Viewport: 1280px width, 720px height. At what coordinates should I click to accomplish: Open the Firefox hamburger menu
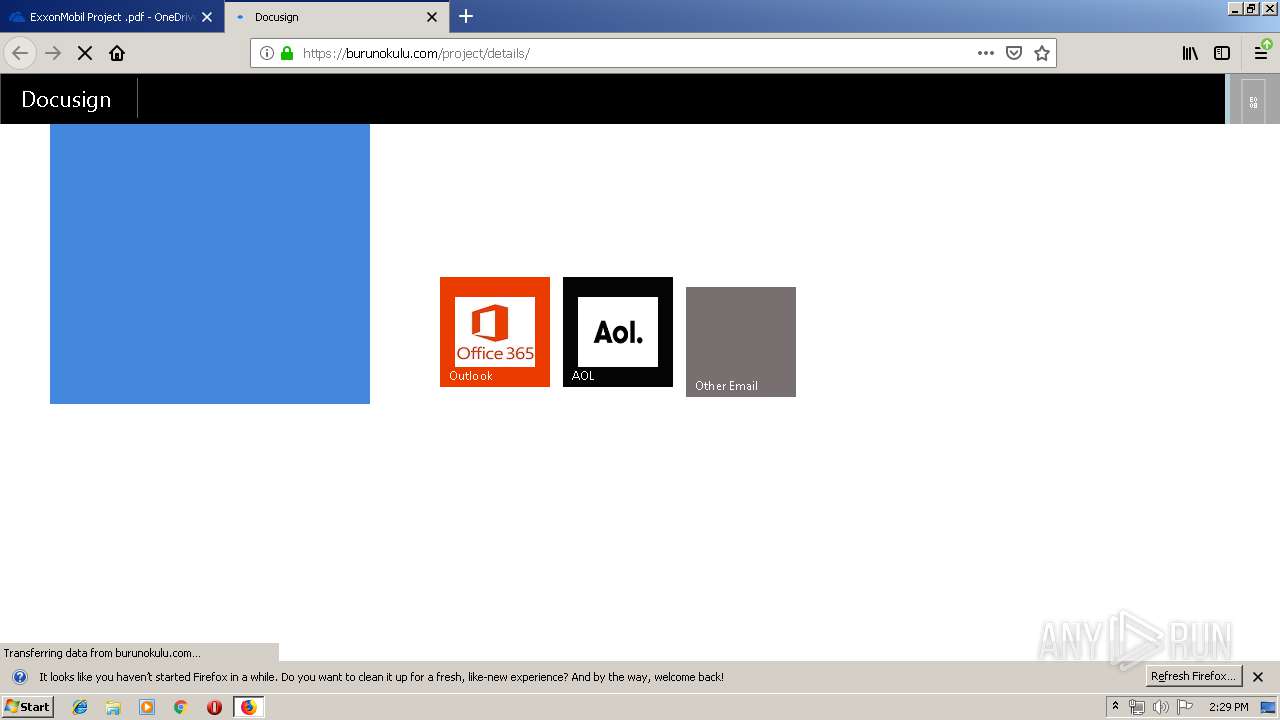click(x=1262, y=53)
